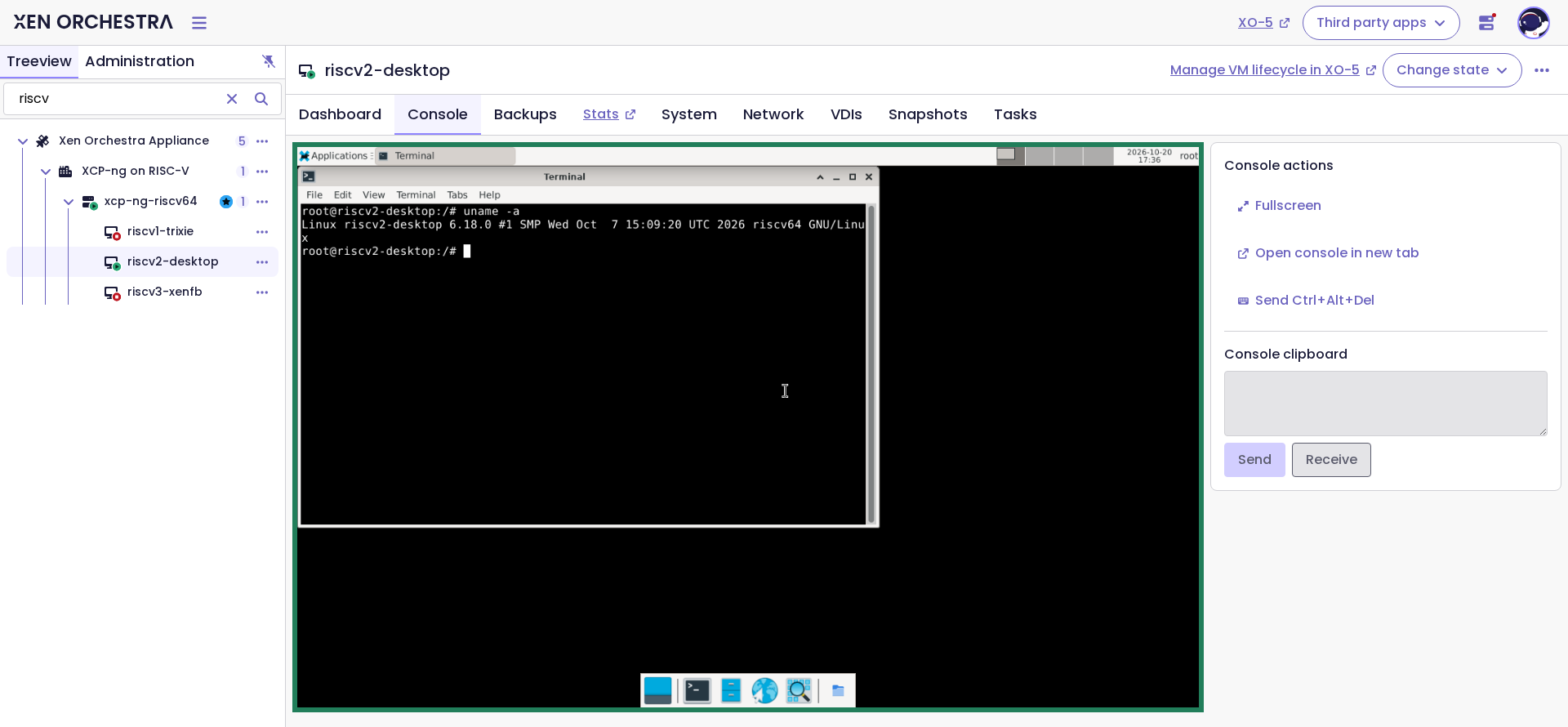1568x727 pixels.
Task: Click Open console in new tab
Action: [1328, 253]
